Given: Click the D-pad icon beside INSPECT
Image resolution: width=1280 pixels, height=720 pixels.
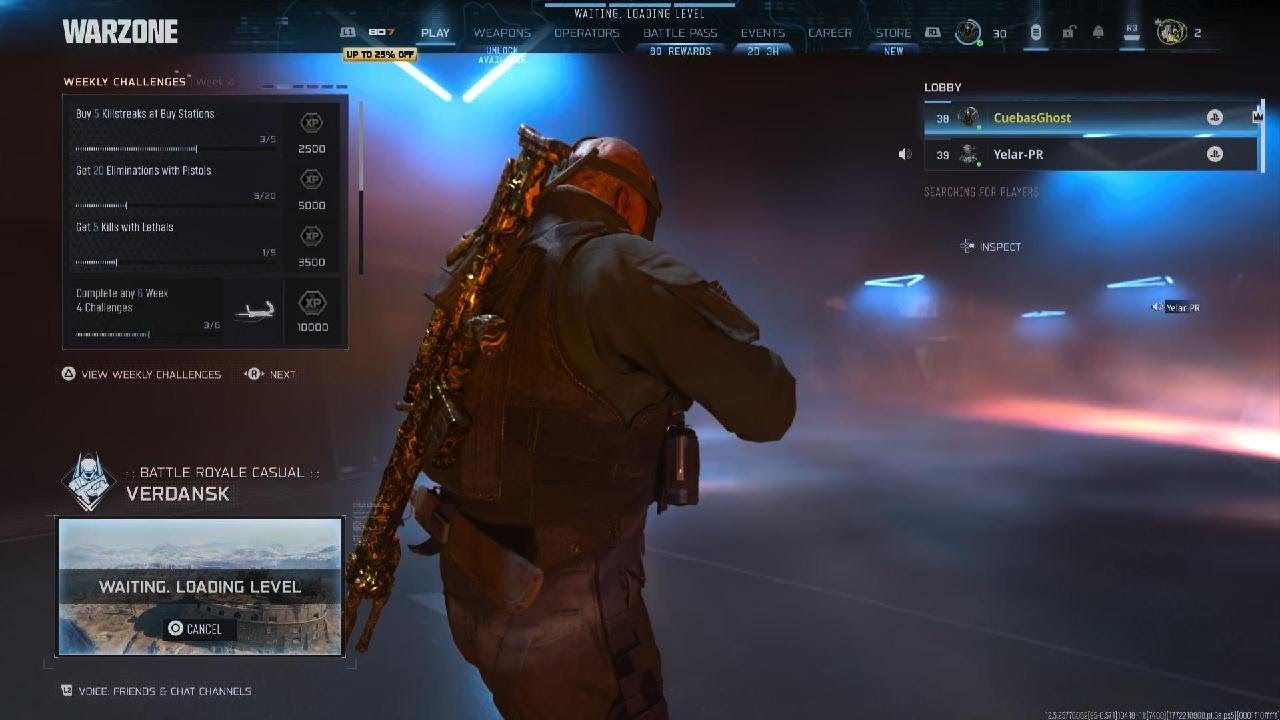Looking at the screenshot, I should pyautogui.click(x=967, y=246).
